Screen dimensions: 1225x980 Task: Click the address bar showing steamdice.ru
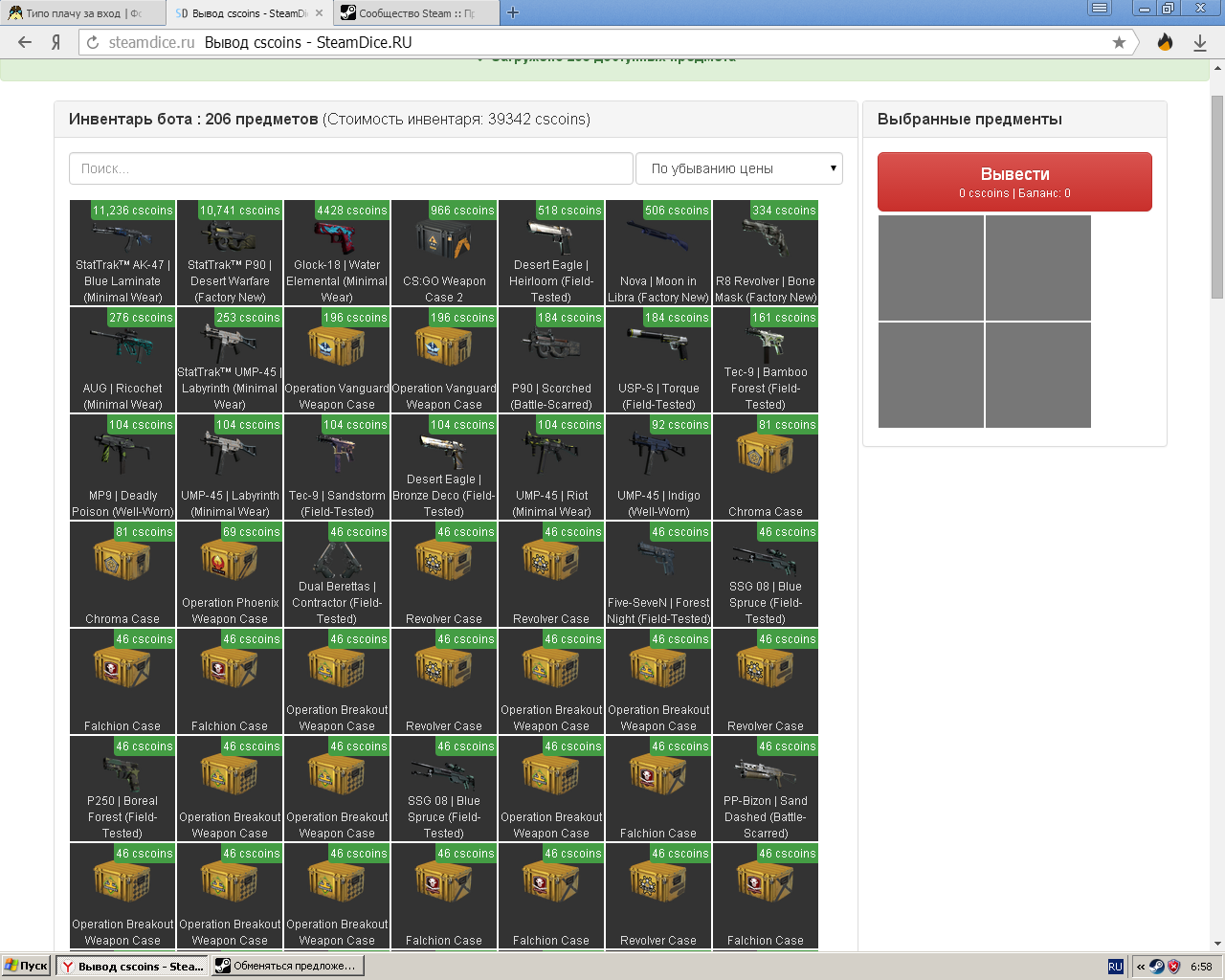click(x=608, y=42)
